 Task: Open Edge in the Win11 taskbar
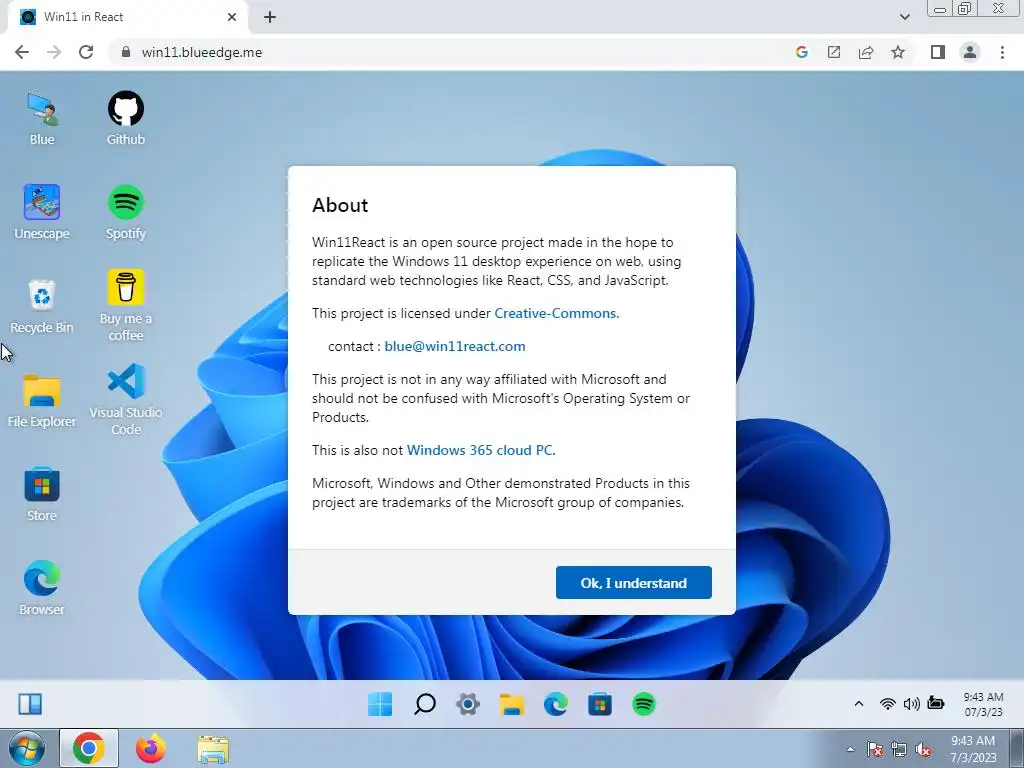tap(556, 704)
